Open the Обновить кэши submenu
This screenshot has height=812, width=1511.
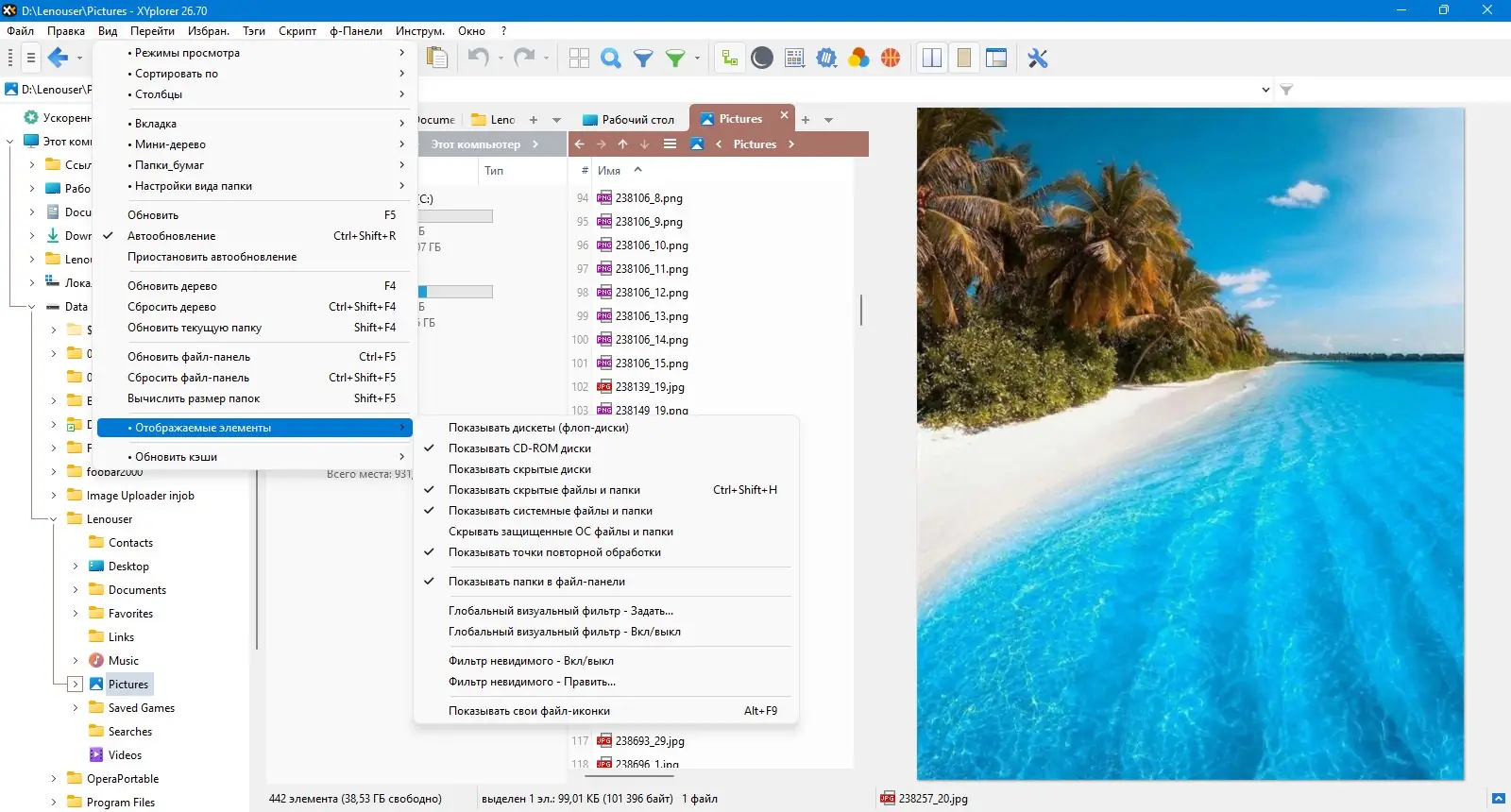pos(255,457)
